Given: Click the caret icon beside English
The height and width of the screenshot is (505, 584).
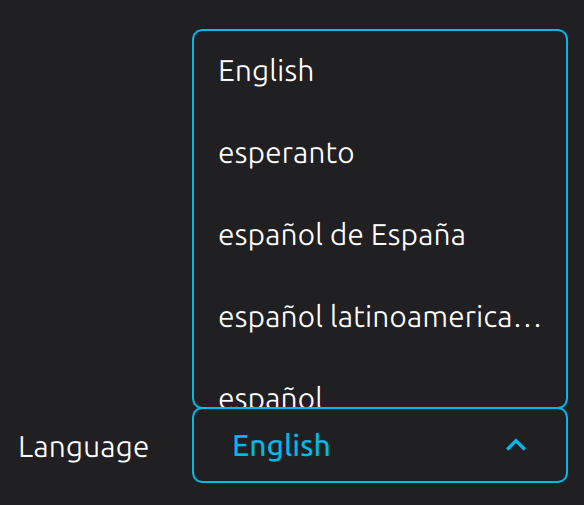Looking at the screenshot, I should pyautogui.click(x=516, y=445).
